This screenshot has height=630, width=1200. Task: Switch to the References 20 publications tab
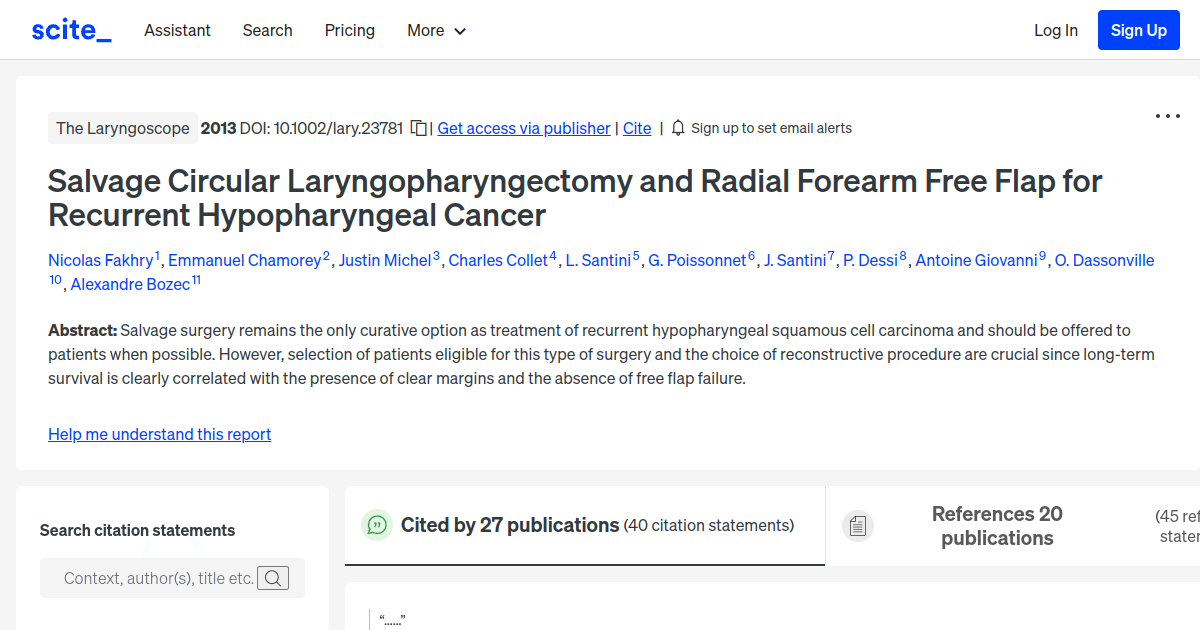click(997, 525)
